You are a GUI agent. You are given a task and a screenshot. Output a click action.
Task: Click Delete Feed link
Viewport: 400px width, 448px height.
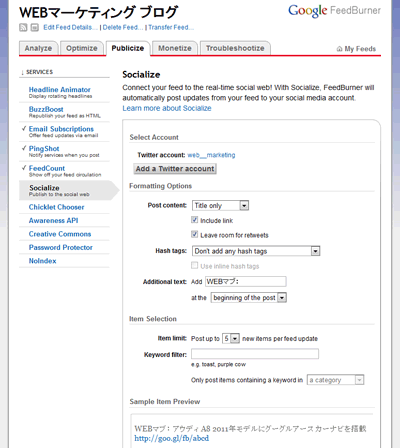(123, 27)
